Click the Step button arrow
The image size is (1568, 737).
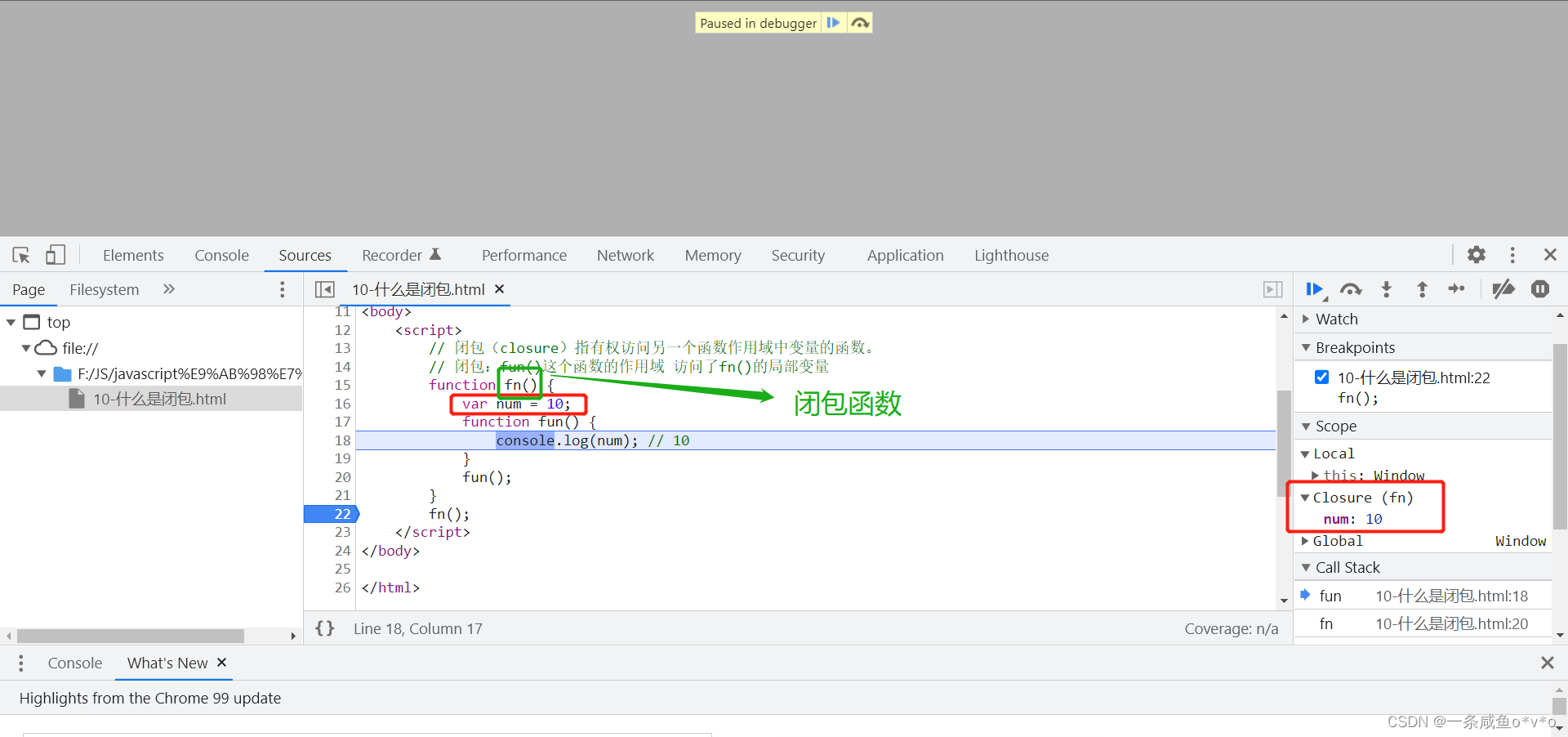[1457, 289]
